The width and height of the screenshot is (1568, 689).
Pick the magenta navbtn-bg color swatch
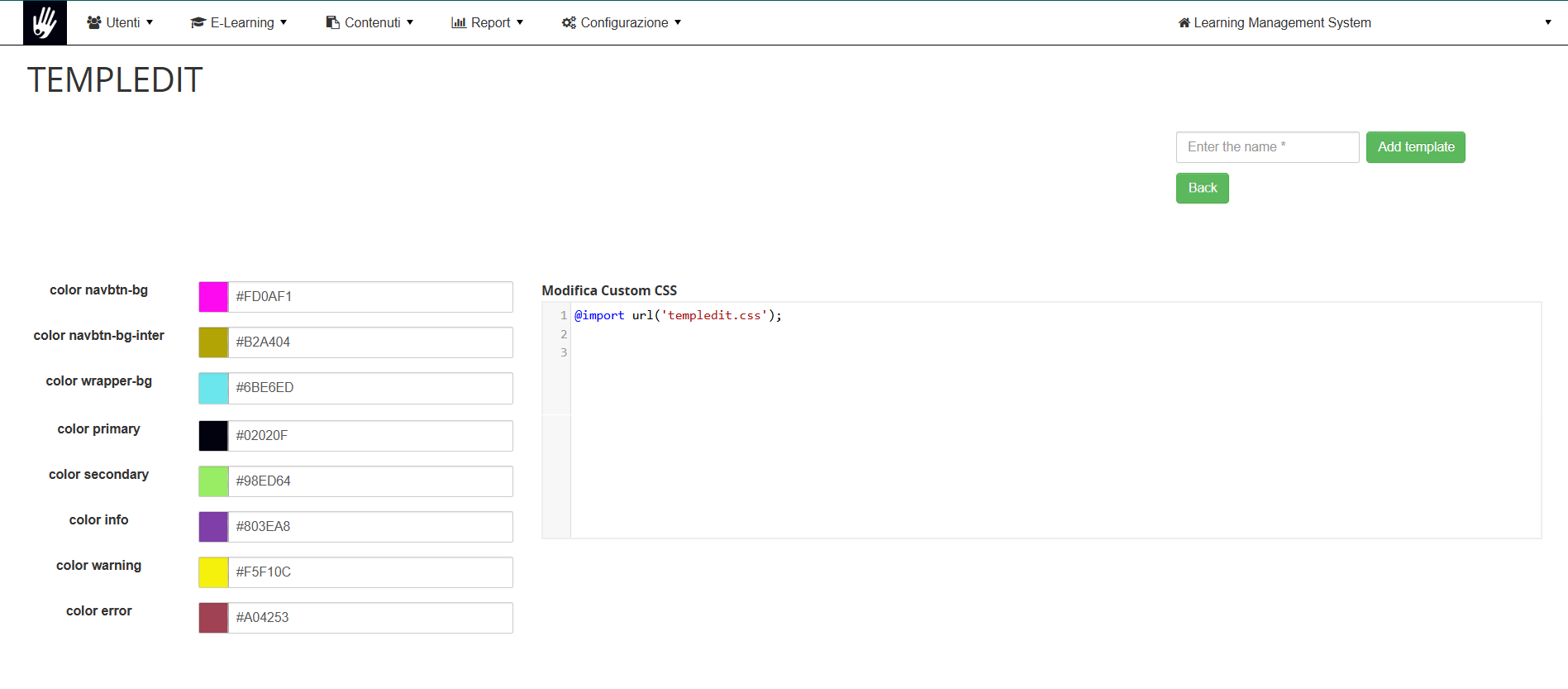coord(213,297)
